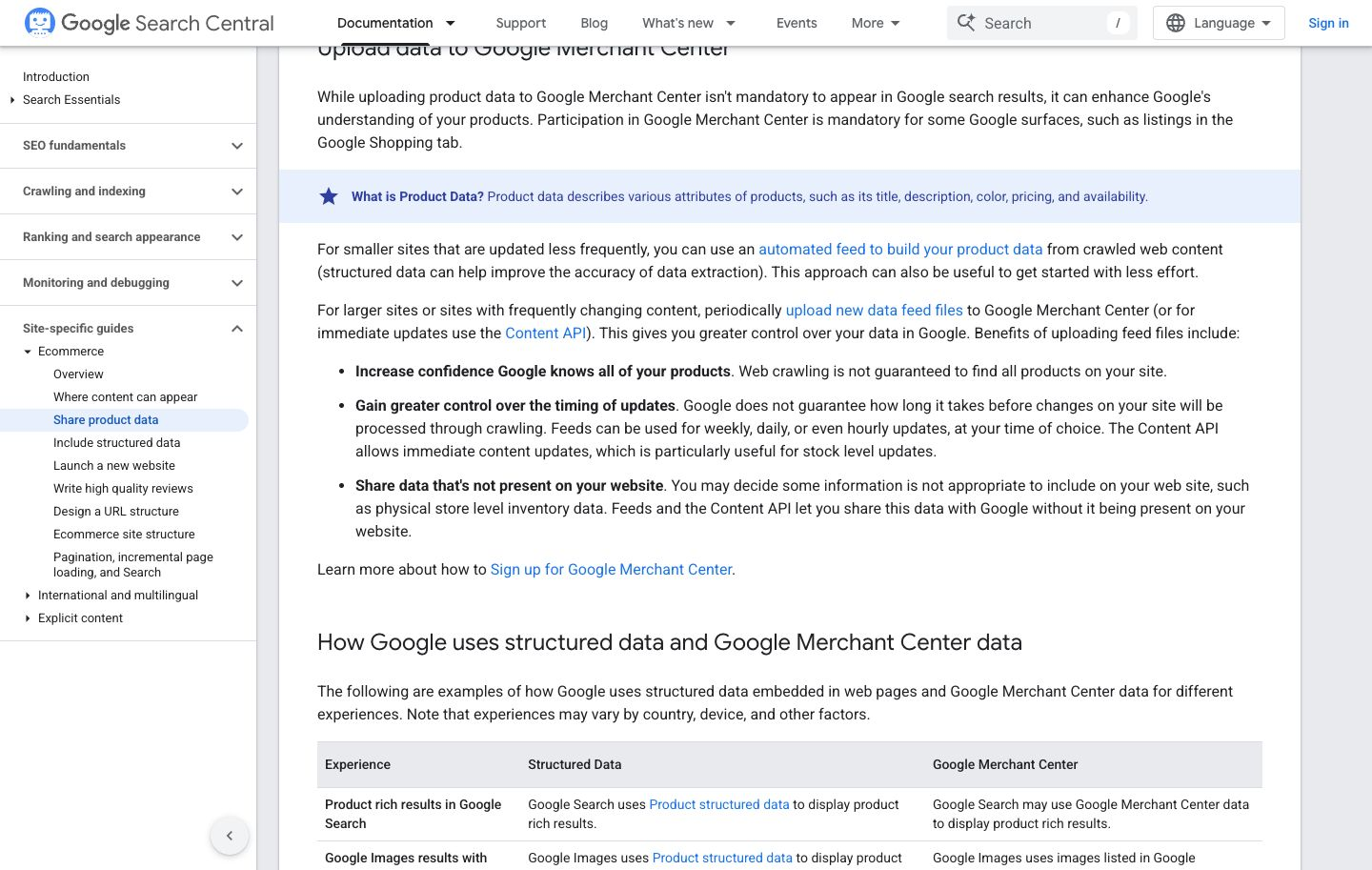1372x870 pixels.
Task: Open the More menu dropdown
Action: point(876,23)
